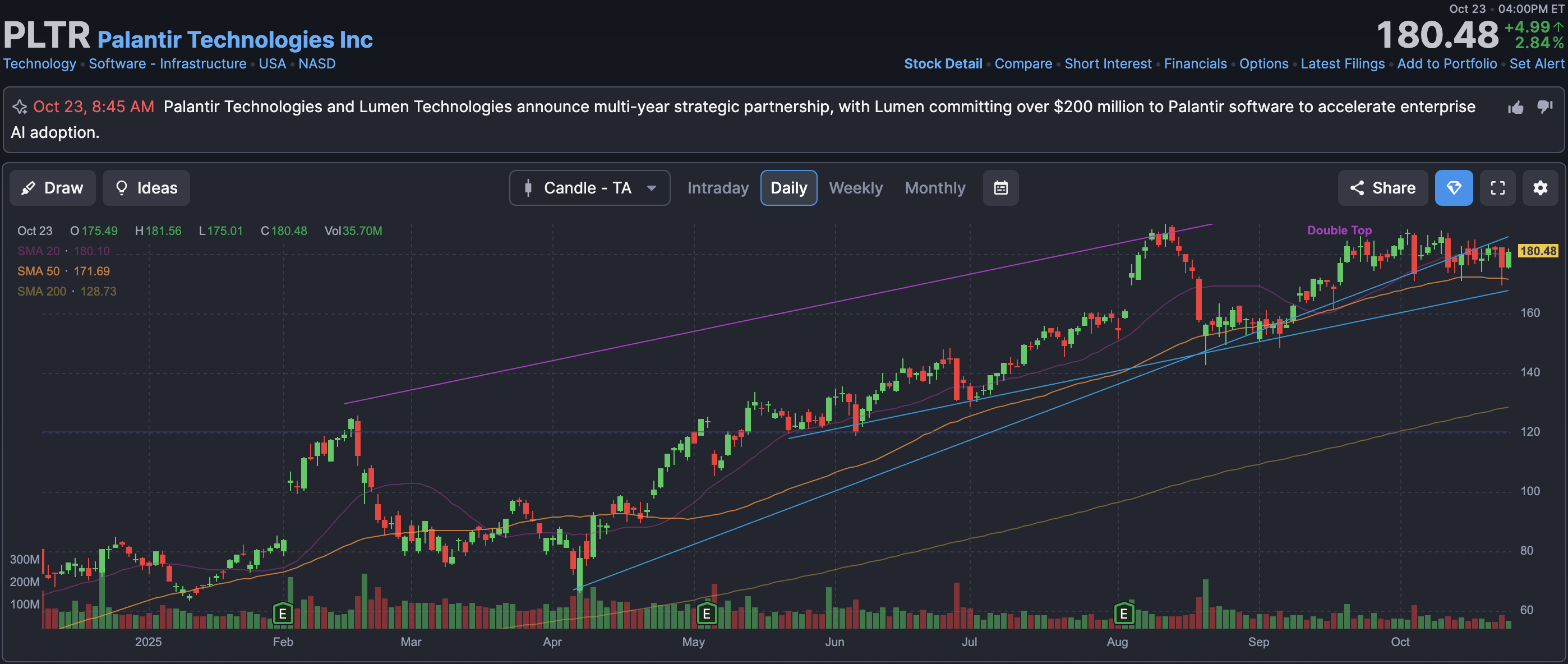The width and height of the screenshot is (1568, 664).
Task: Click the Share button
Action: tap(1382, 188)
